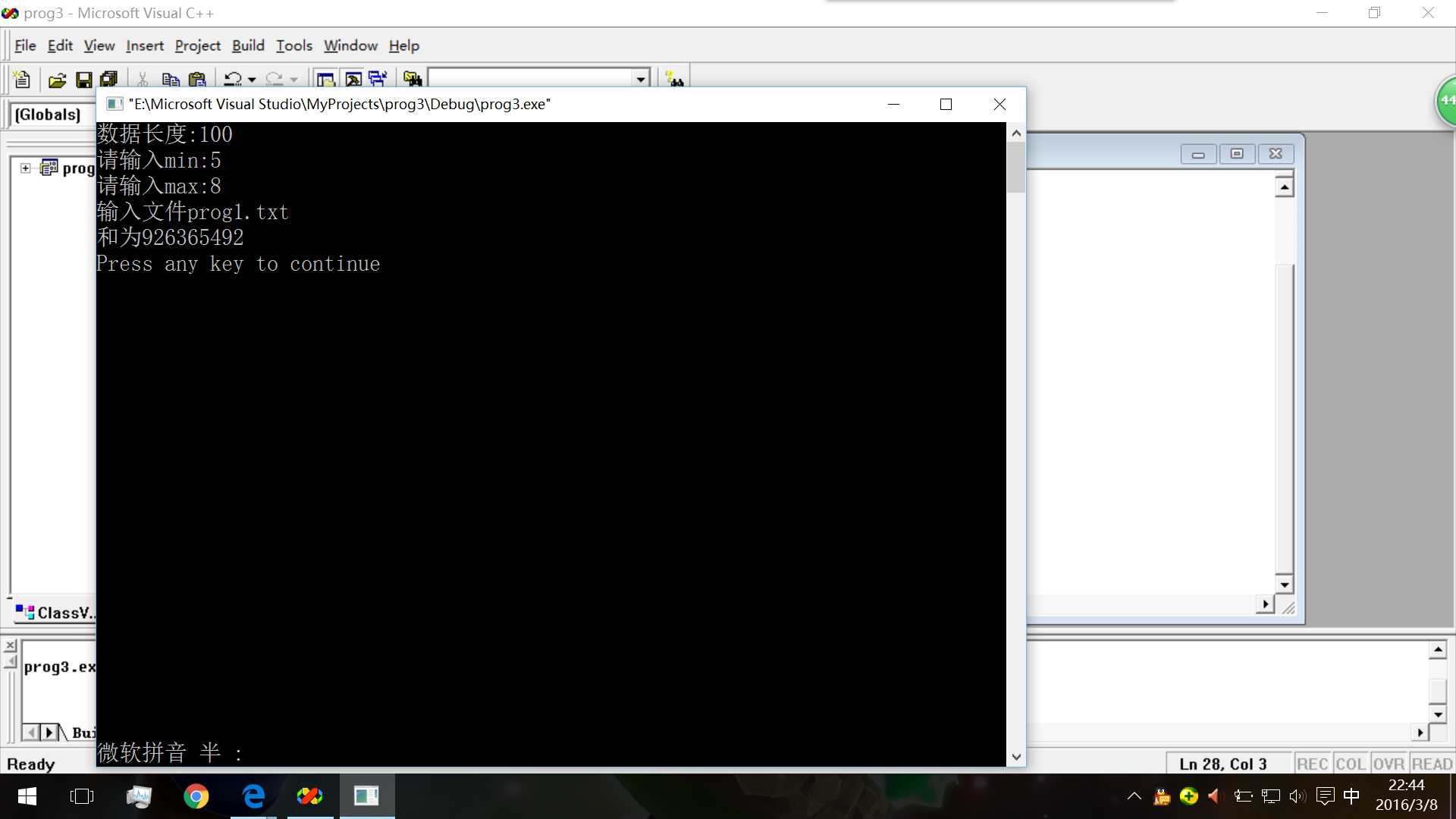The image size is (1456, 819).
Task: Click editor horizontal scroll right arrow
Action: click(1264, 604)
